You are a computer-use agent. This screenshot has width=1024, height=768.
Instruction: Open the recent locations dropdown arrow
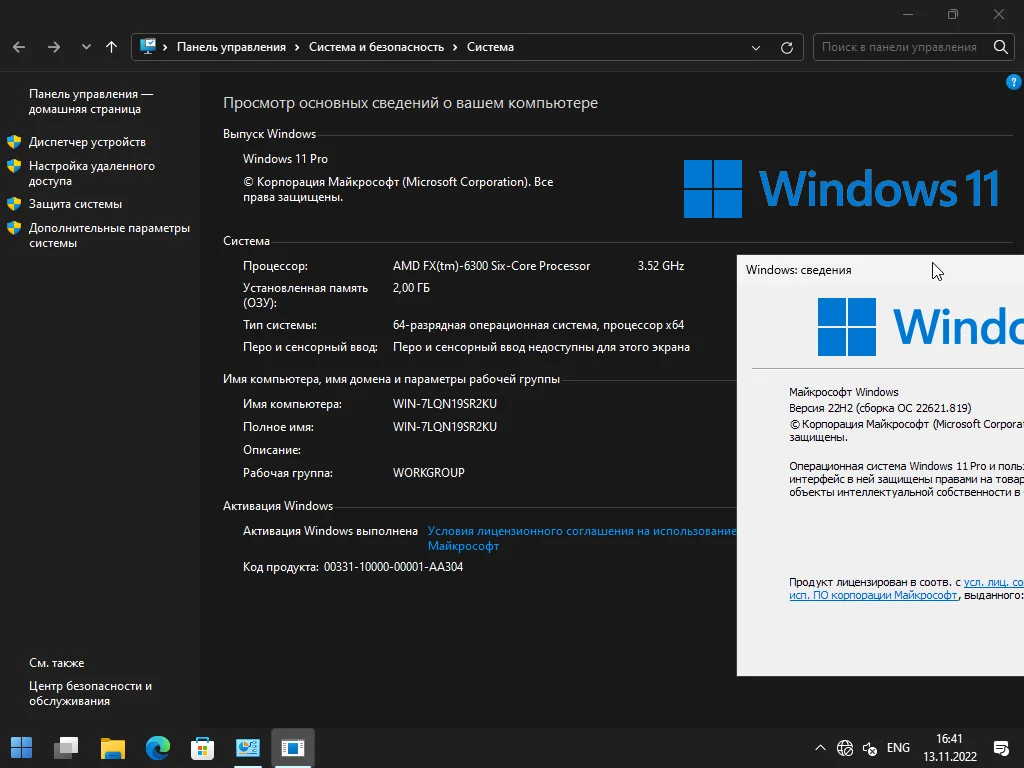[86, 47]
